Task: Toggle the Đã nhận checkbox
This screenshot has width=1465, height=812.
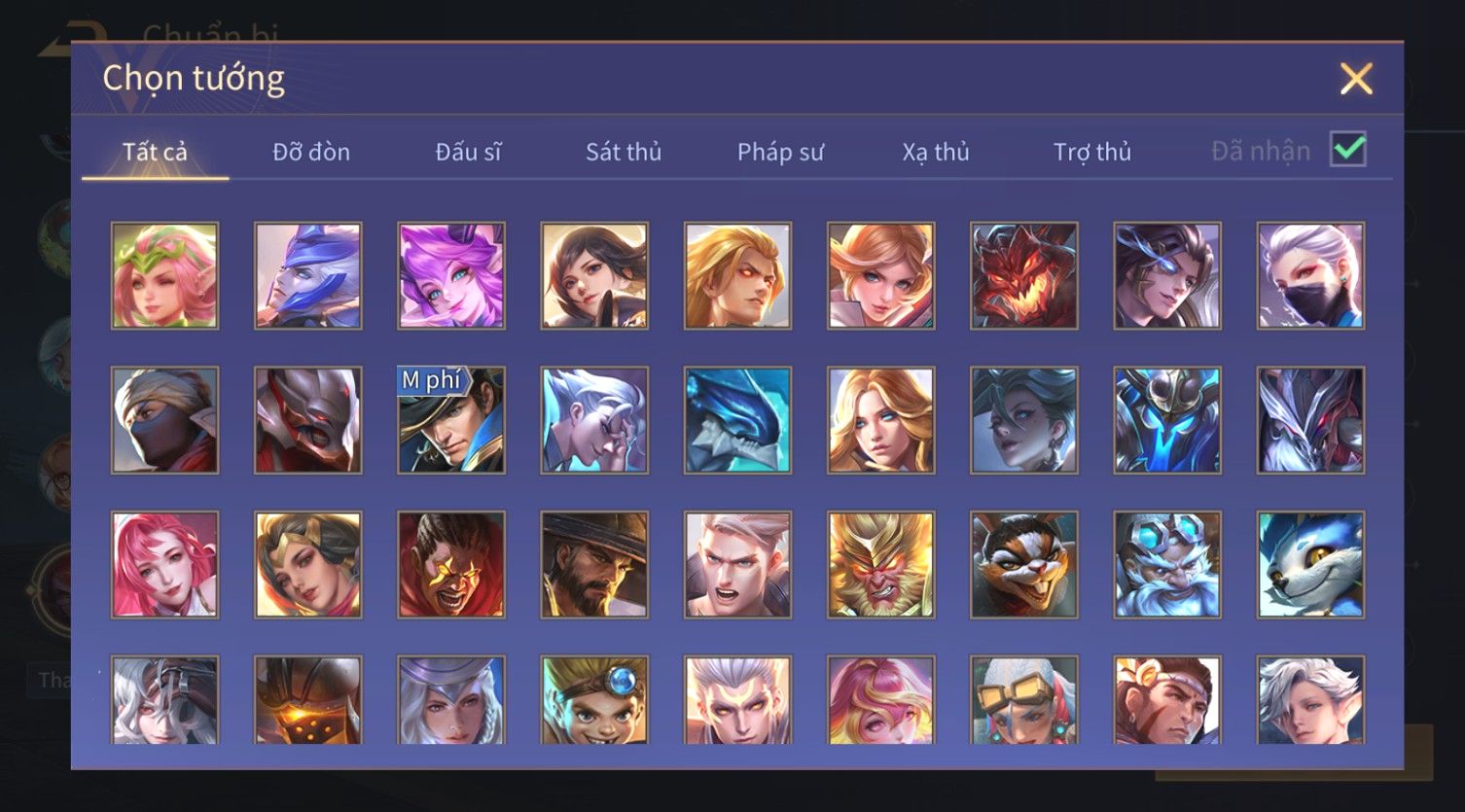Action: [1348, 149]
